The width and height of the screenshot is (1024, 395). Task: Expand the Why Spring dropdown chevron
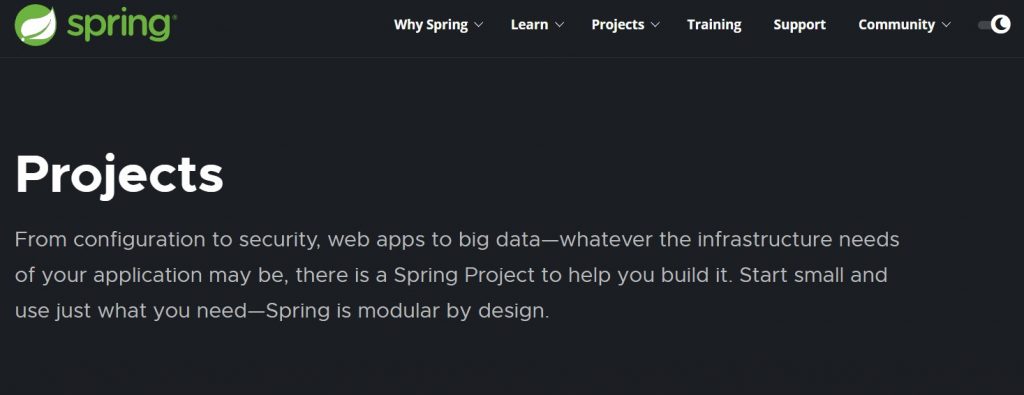click(x=478, y=25)
